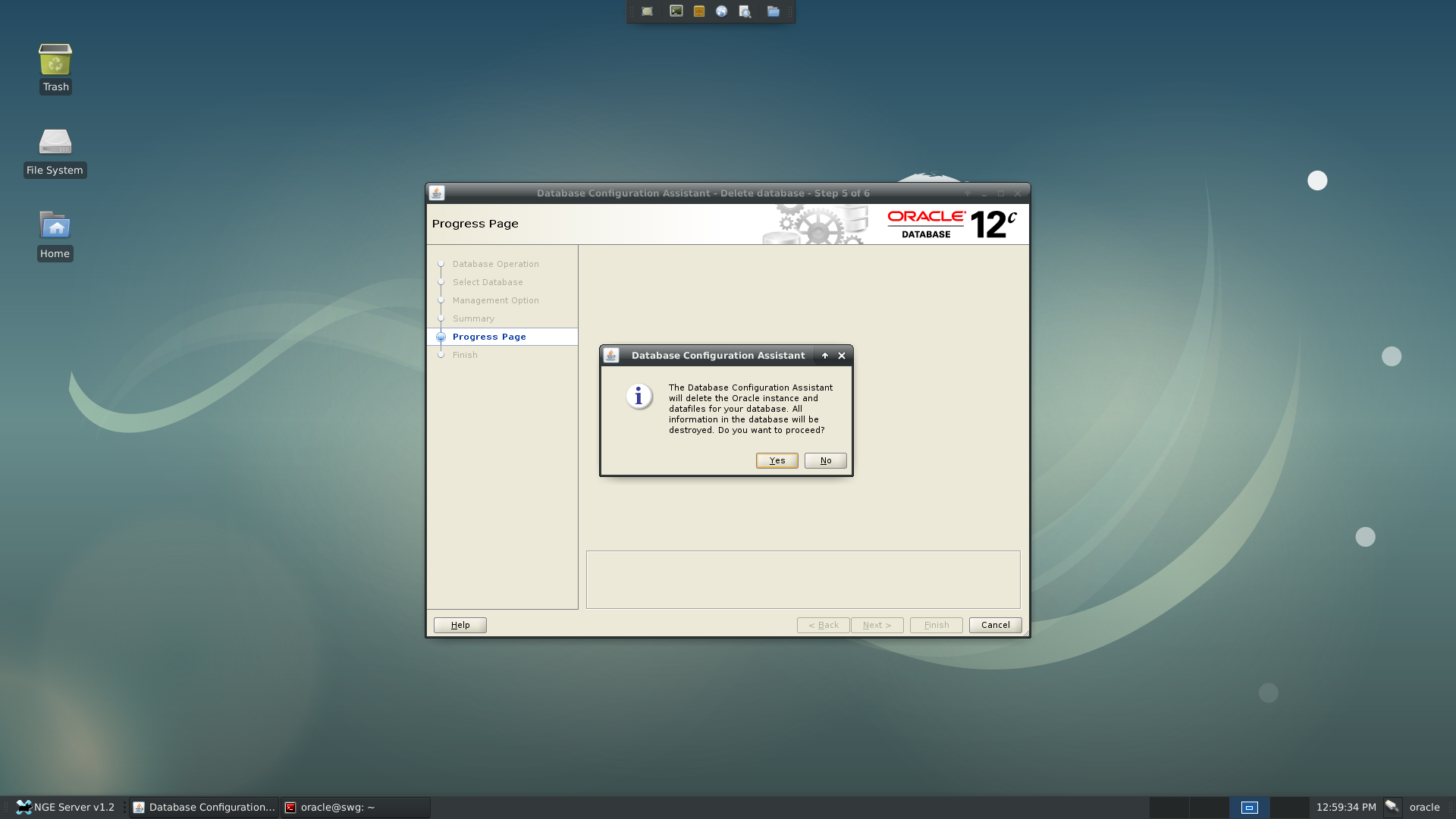The image size is (1456, 819).
Task: Open the oracle user menu
Action: (x=1424, y=807)
